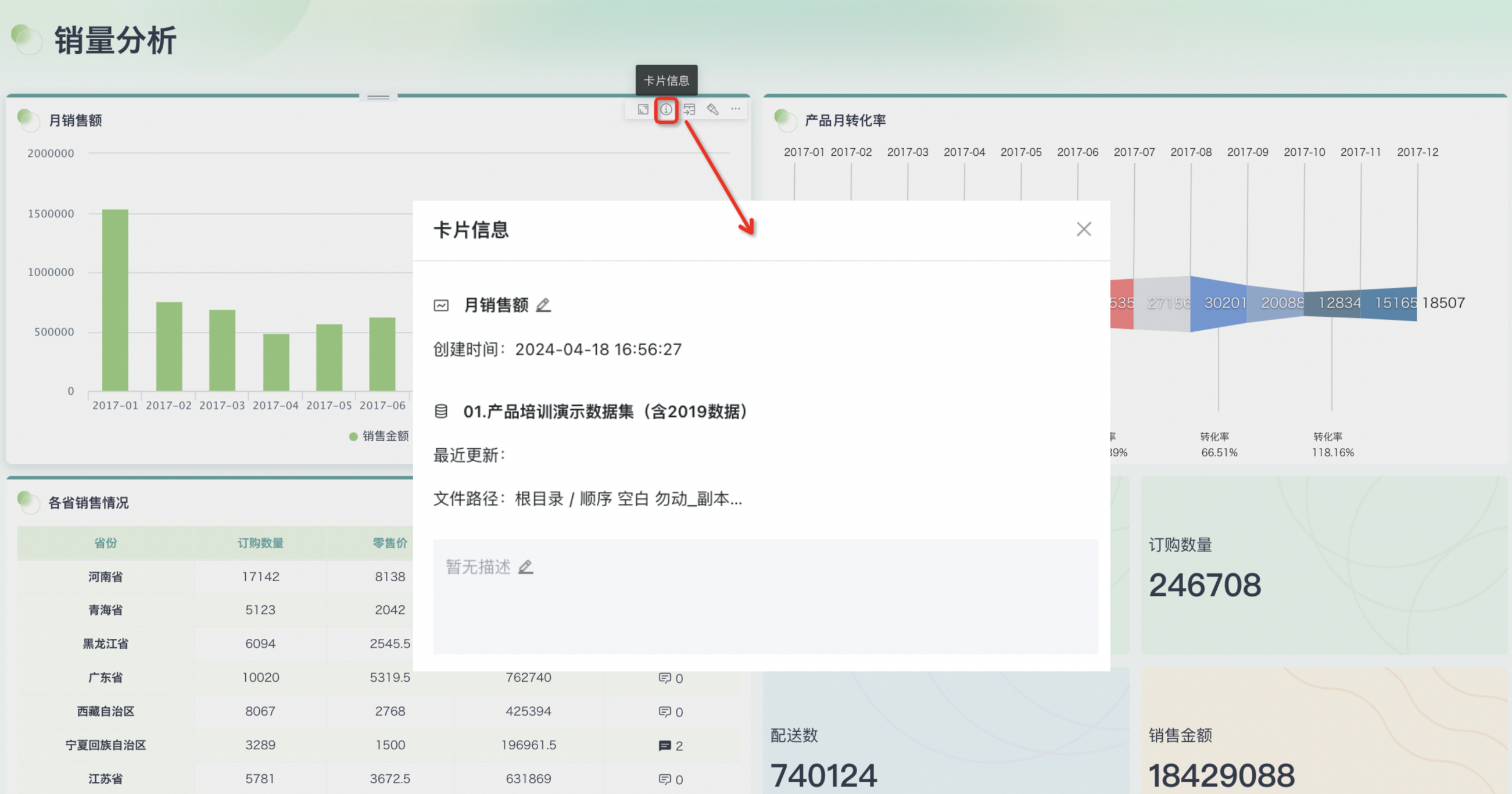Click the comment icon in 西藏自治区 row
1512x794 pixels.
pyautogui.click(x=664, y=712)
